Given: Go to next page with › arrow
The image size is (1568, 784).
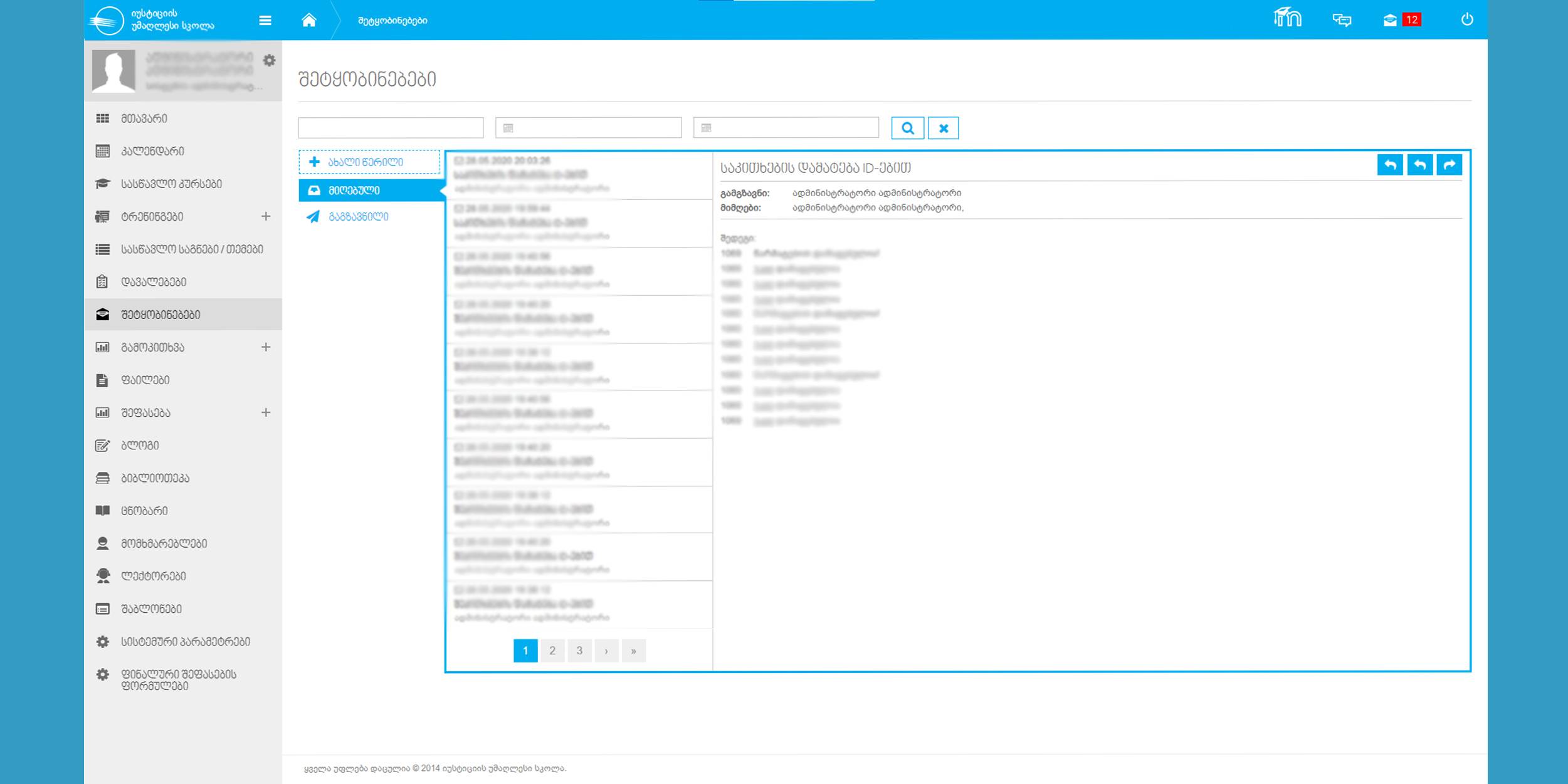Looking at the screenshot, I should pos(606,651).
